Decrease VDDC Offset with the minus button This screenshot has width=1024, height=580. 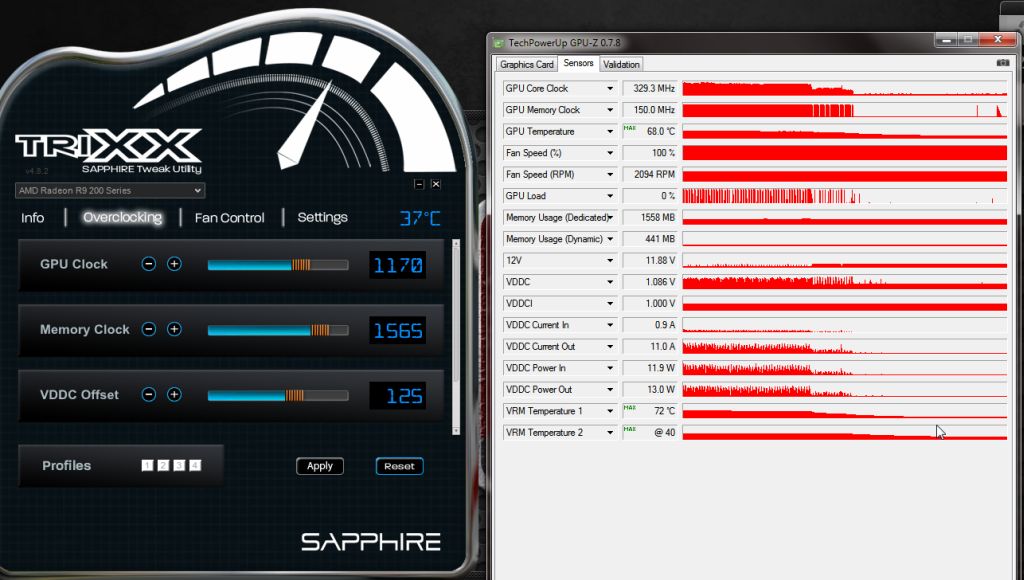[x=149, y=395]
